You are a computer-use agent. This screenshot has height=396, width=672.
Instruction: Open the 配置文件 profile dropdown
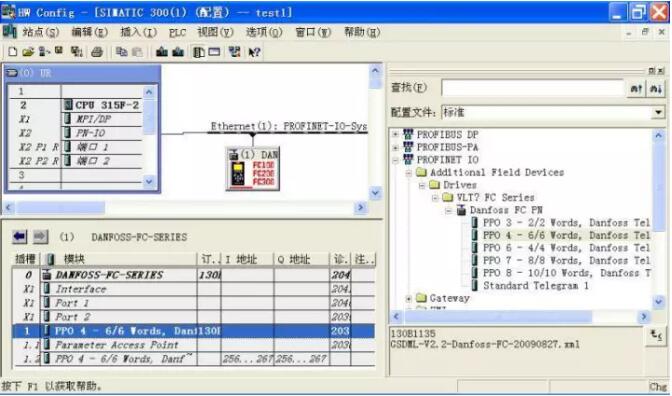click(x=658, y=112)
